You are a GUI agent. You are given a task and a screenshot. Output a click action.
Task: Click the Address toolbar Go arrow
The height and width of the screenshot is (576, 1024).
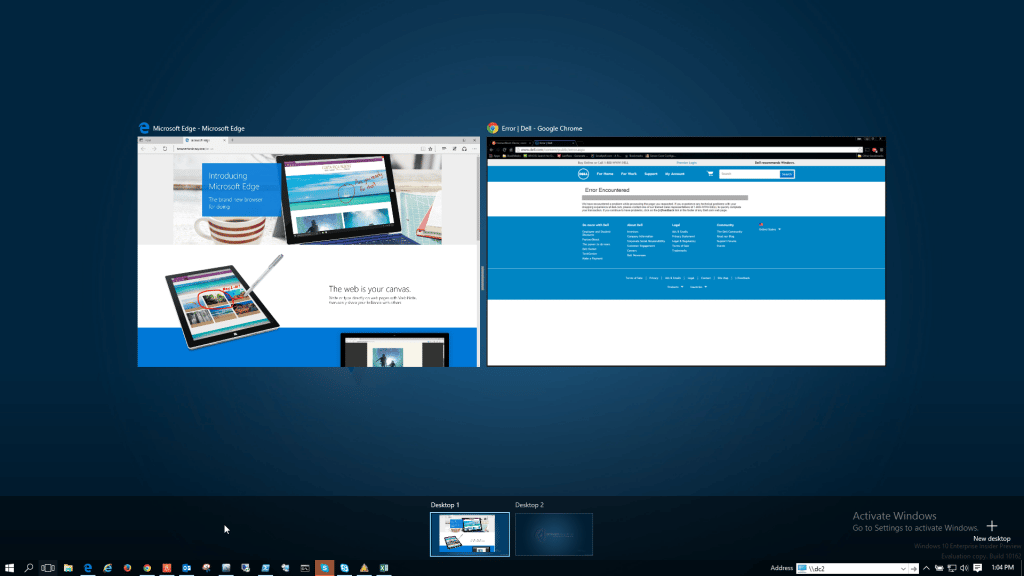tap(914, 569)
